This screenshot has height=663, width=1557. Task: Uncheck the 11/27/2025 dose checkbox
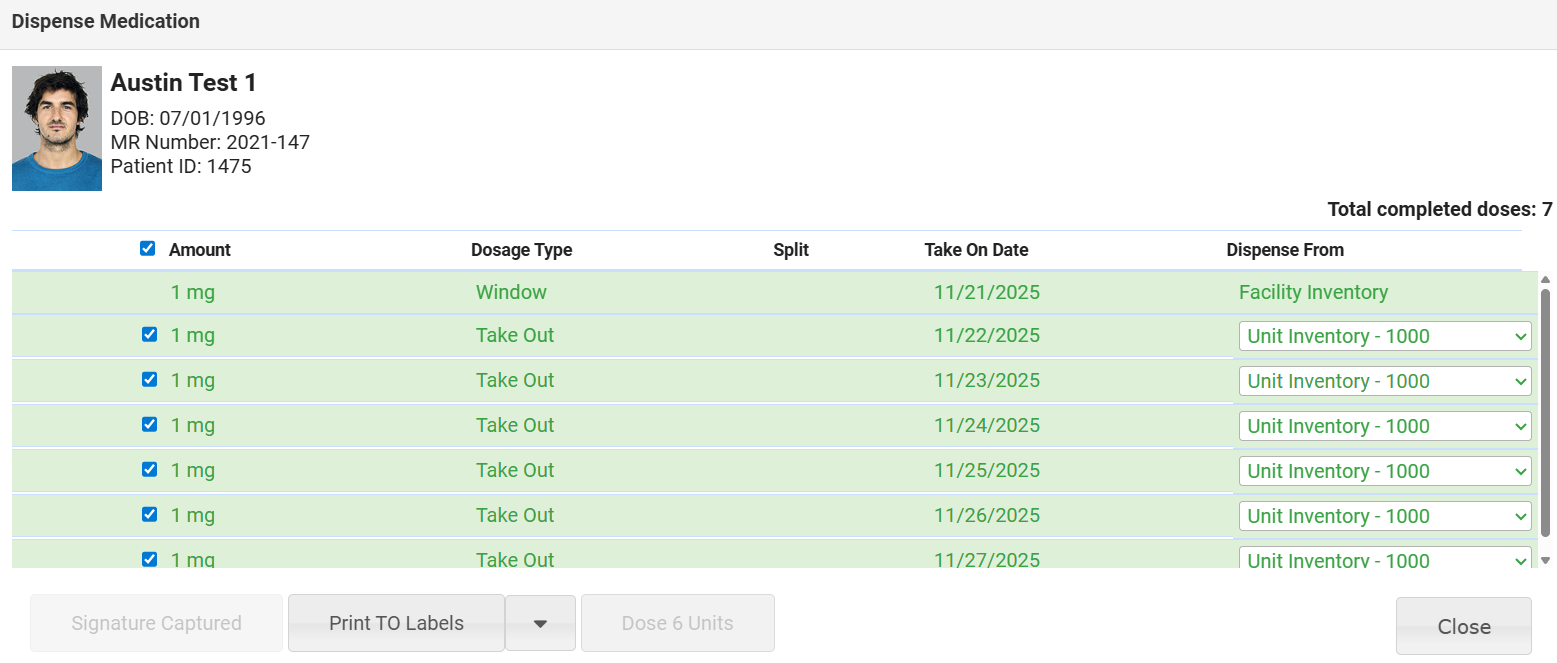(150, 559)
